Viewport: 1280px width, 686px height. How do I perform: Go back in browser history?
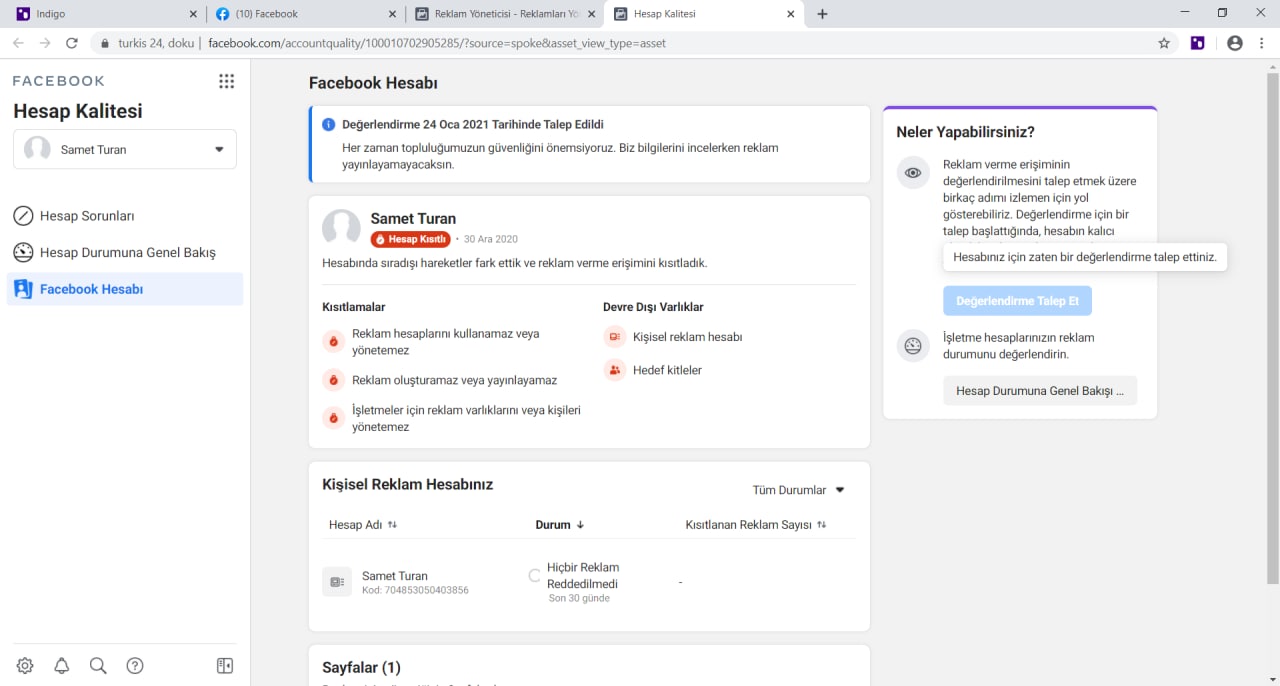point(18,43)
